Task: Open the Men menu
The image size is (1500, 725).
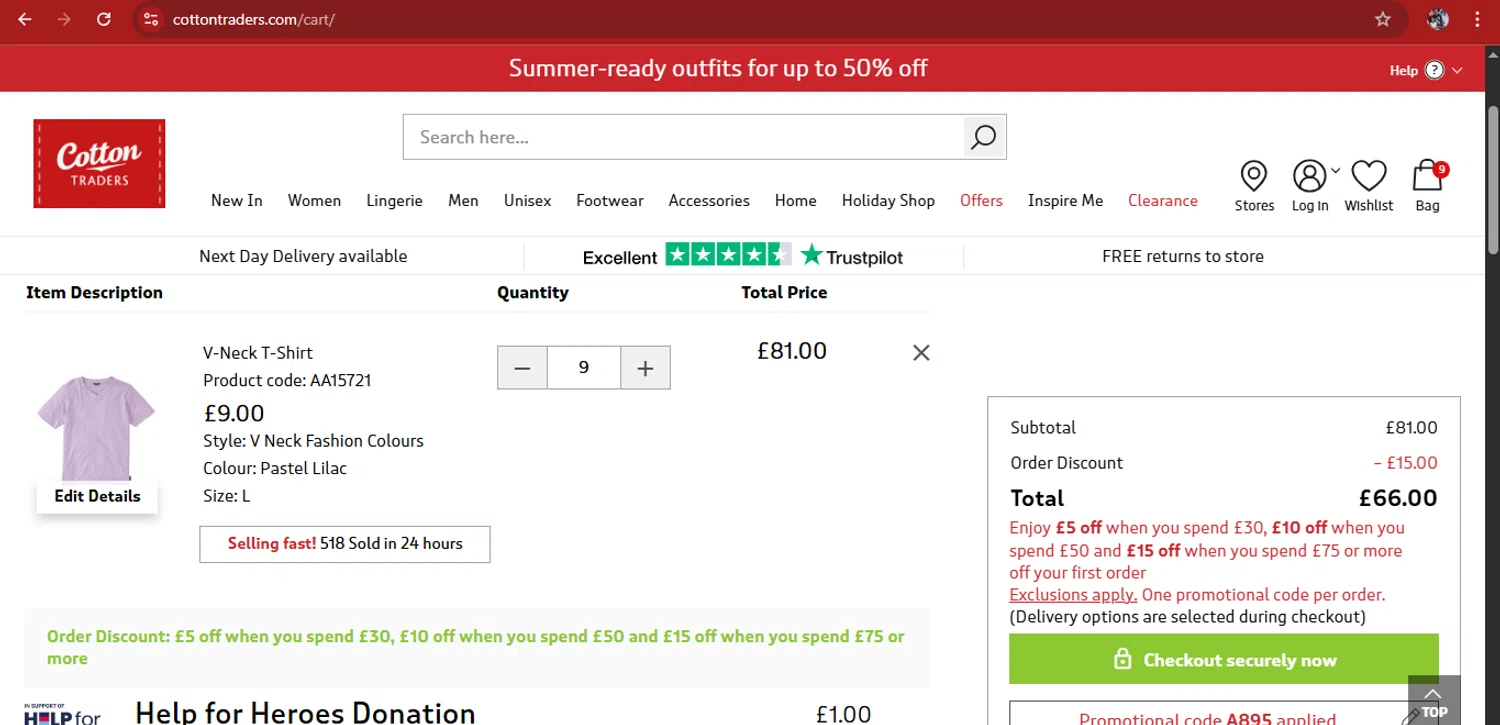Action: (x=463, y=200)
